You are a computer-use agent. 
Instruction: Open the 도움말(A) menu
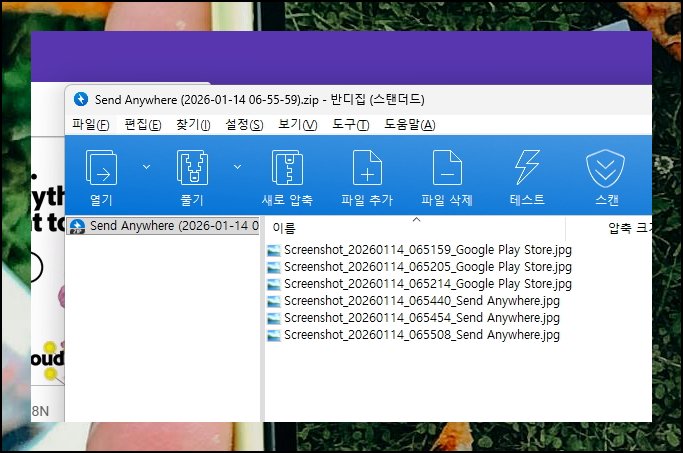pyautogui.click(x=409, y=125)
